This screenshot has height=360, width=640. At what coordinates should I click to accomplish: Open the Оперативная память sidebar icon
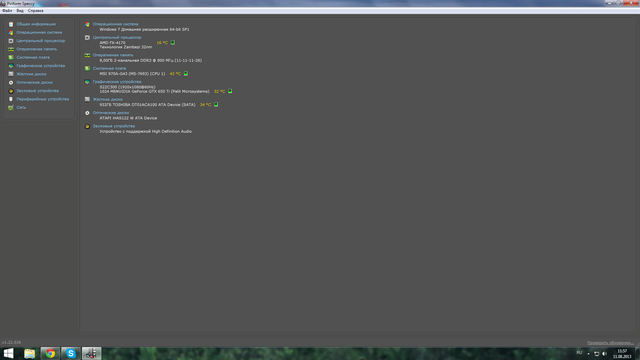tap(11, 49)
